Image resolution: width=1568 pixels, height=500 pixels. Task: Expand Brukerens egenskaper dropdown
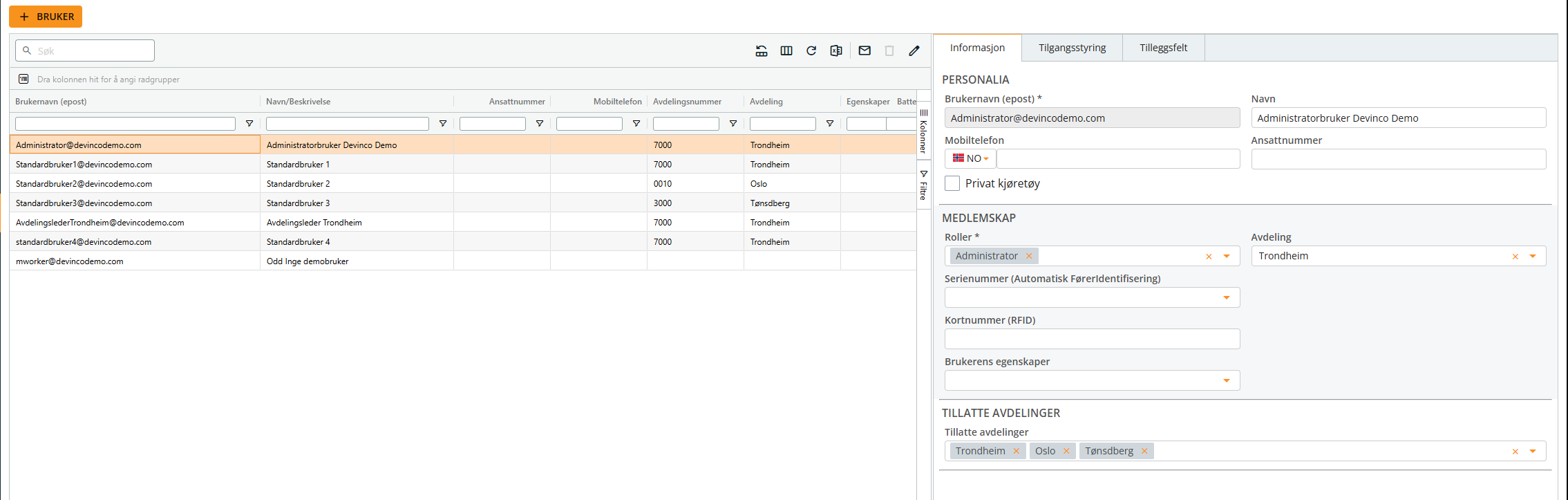point(1227,381)
